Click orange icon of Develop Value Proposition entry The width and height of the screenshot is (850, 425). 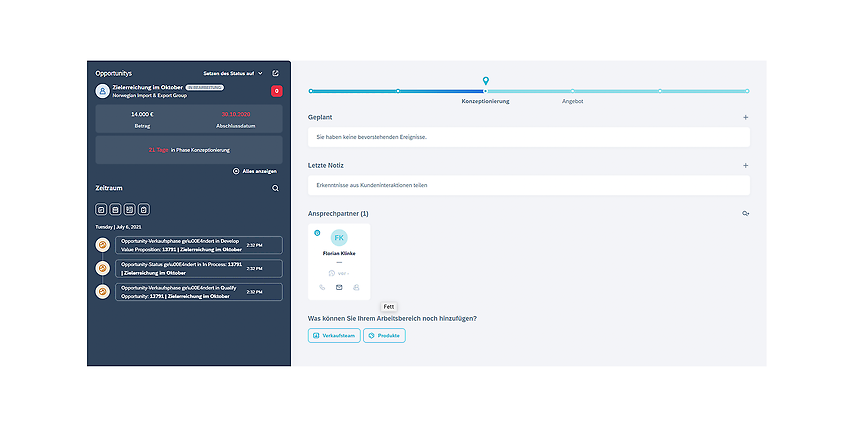(102, 245)
